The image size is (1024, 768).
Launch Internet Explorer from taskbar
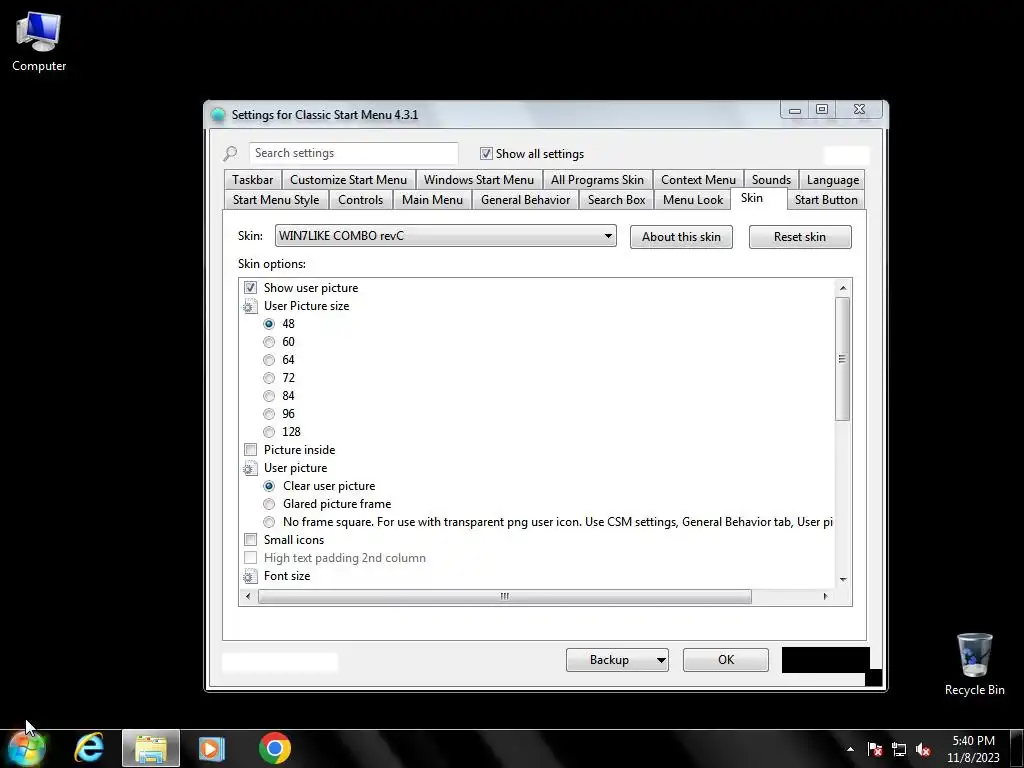click(89, 748)
